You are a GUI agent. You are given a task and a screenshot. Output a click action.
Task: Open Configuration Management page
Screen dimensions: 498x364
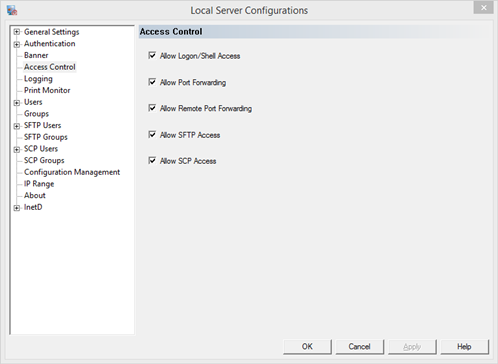72,172
